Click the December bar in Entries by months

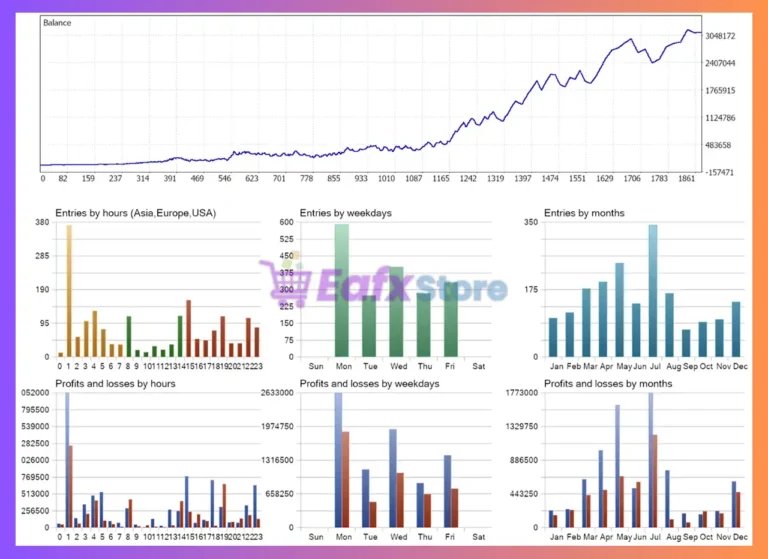[736, 329]
